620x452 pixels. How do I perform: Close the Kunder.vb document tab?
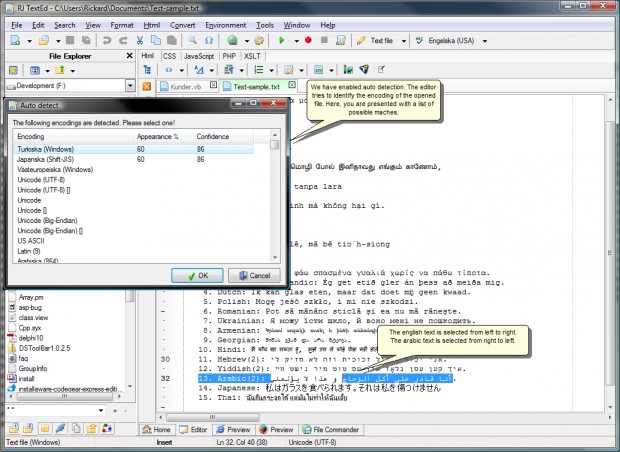pyautogui.click(x=213, y=85)
